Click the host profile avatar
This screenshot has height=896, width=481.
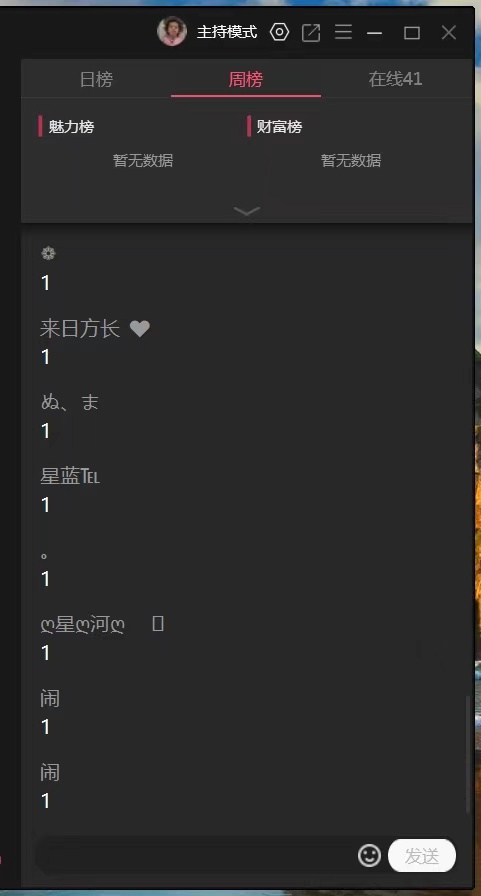point(172,31)
